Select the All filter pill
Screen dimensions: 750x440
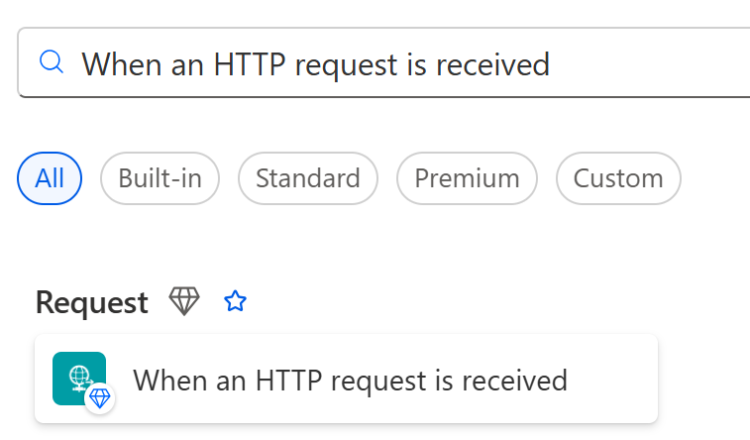tap(50, 179)
